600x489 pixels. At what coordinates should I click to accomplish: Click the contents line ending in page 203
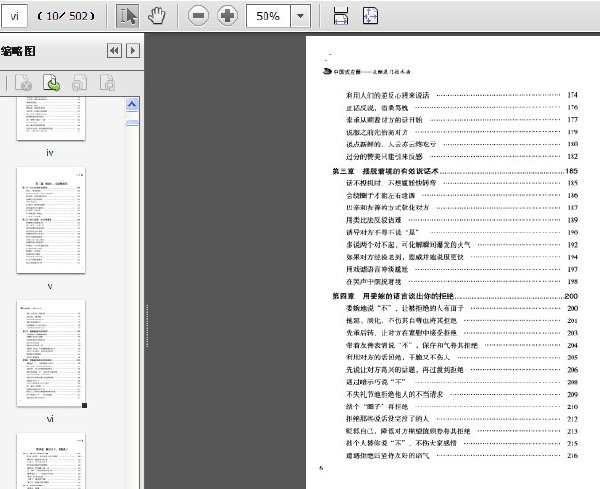tap(461, 333)
